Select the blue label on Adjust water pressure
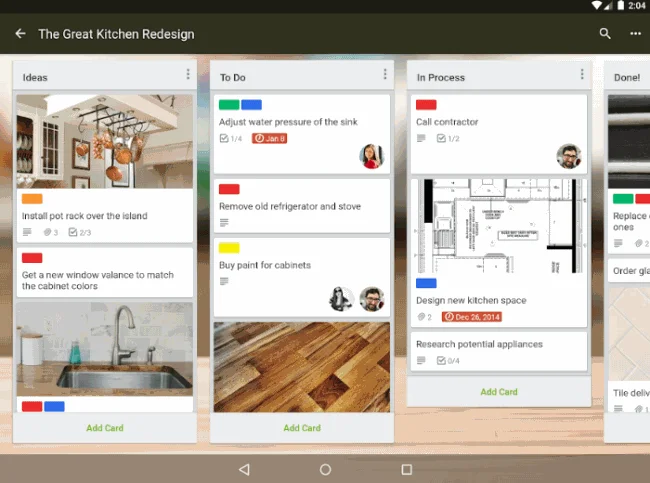 pyautogui.click(x=251, y=105)
